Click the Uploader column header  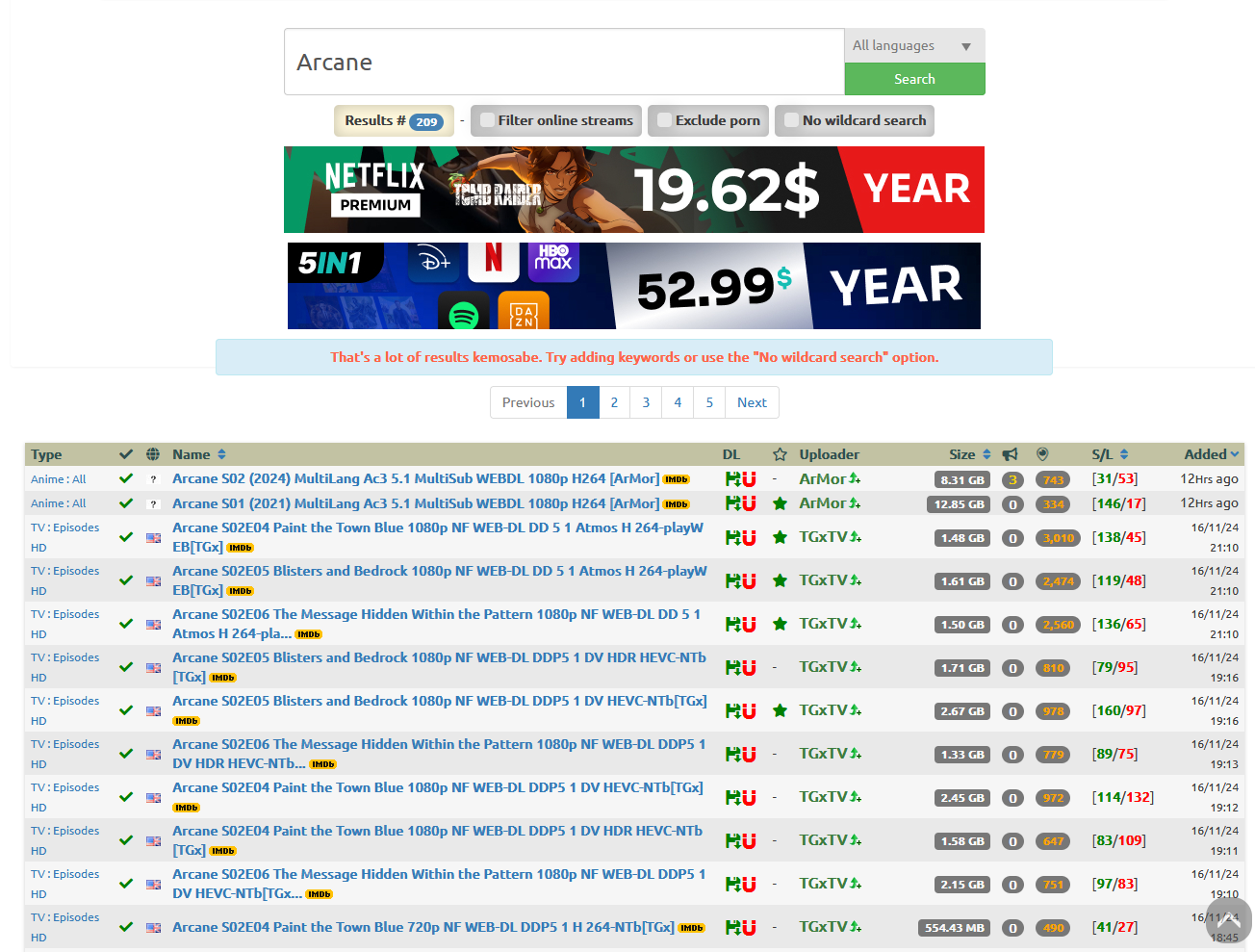[829, 454]
